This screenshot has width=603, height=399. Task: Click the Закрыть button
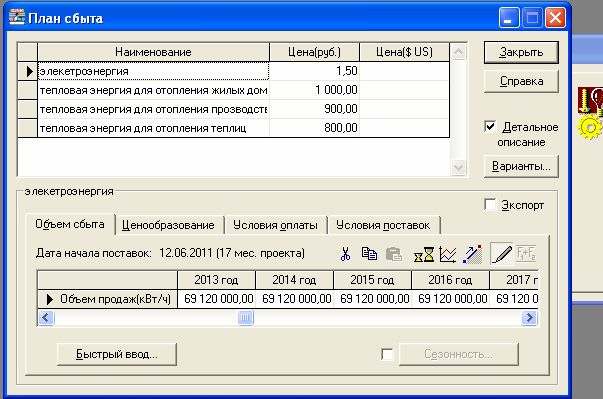(x=521, y=52)
